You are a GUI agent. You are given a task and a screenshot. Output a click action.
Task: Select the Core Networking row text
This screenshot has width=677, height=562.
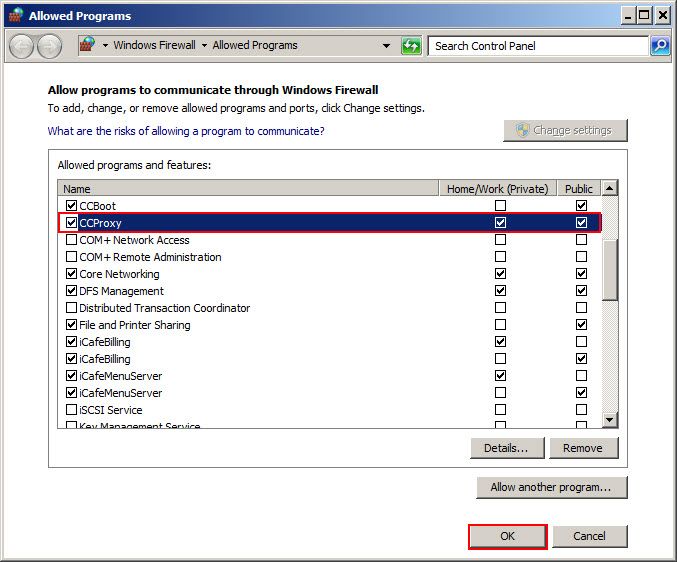pyautogui.click(x=119, y=274)
